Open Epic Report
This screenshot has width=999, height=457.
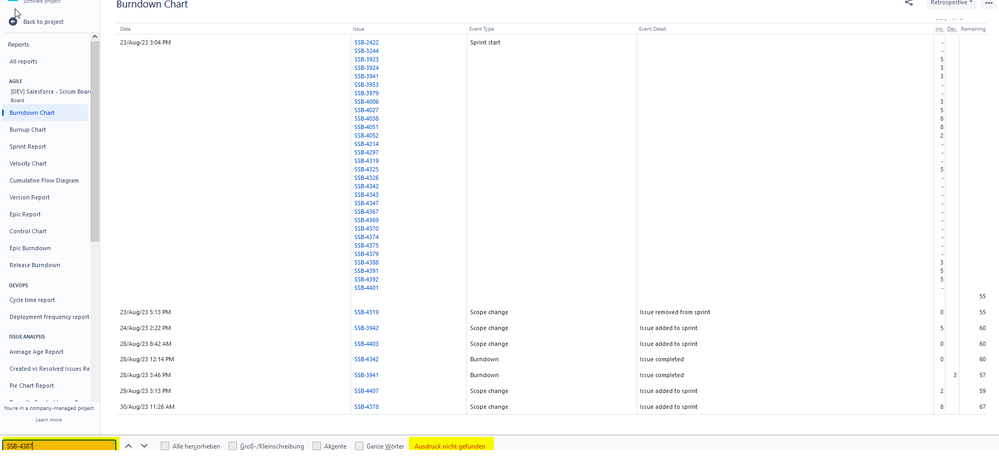point(24,215)
